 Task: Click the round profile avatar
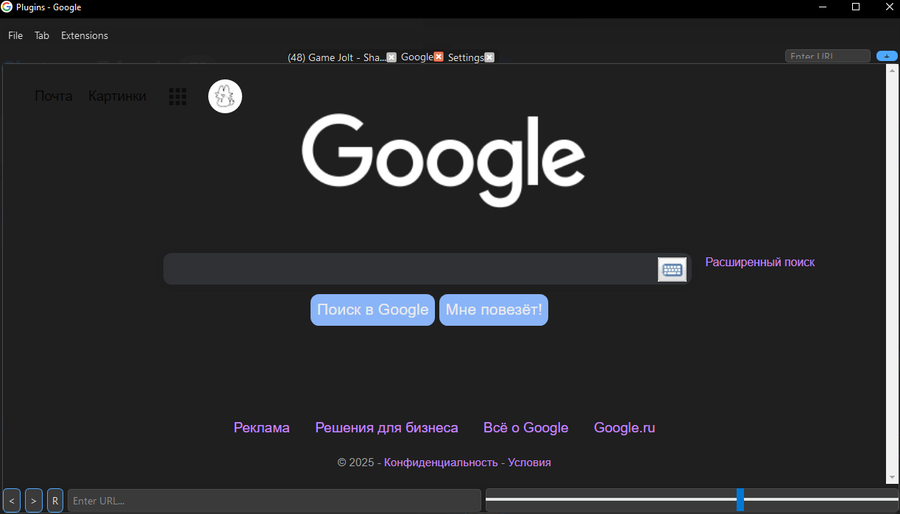[x=225, y=96]
